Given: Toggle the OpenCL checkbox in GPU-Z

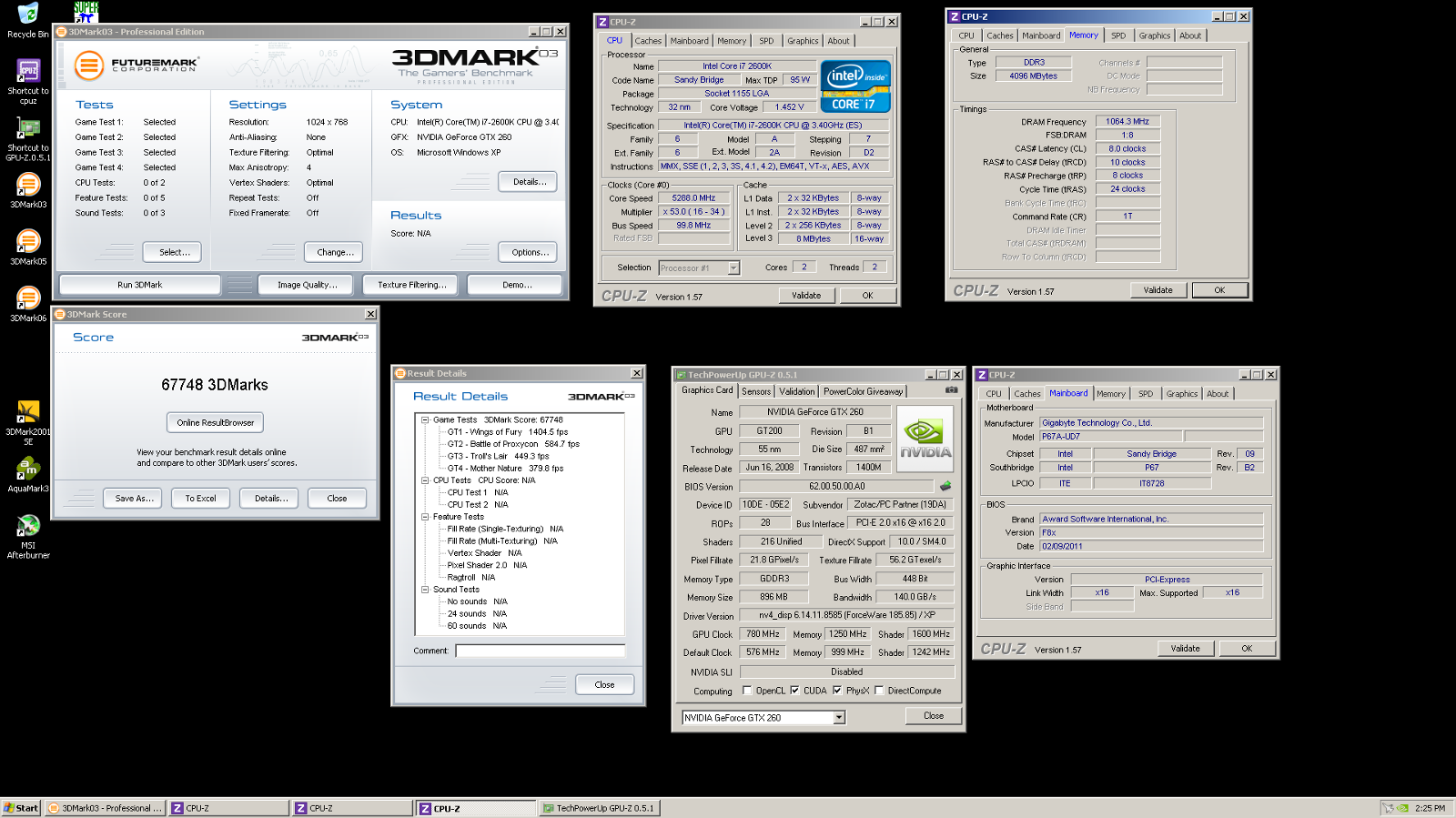Looking at the screenshot, I should pyautogui.click(x=747, y=691).
